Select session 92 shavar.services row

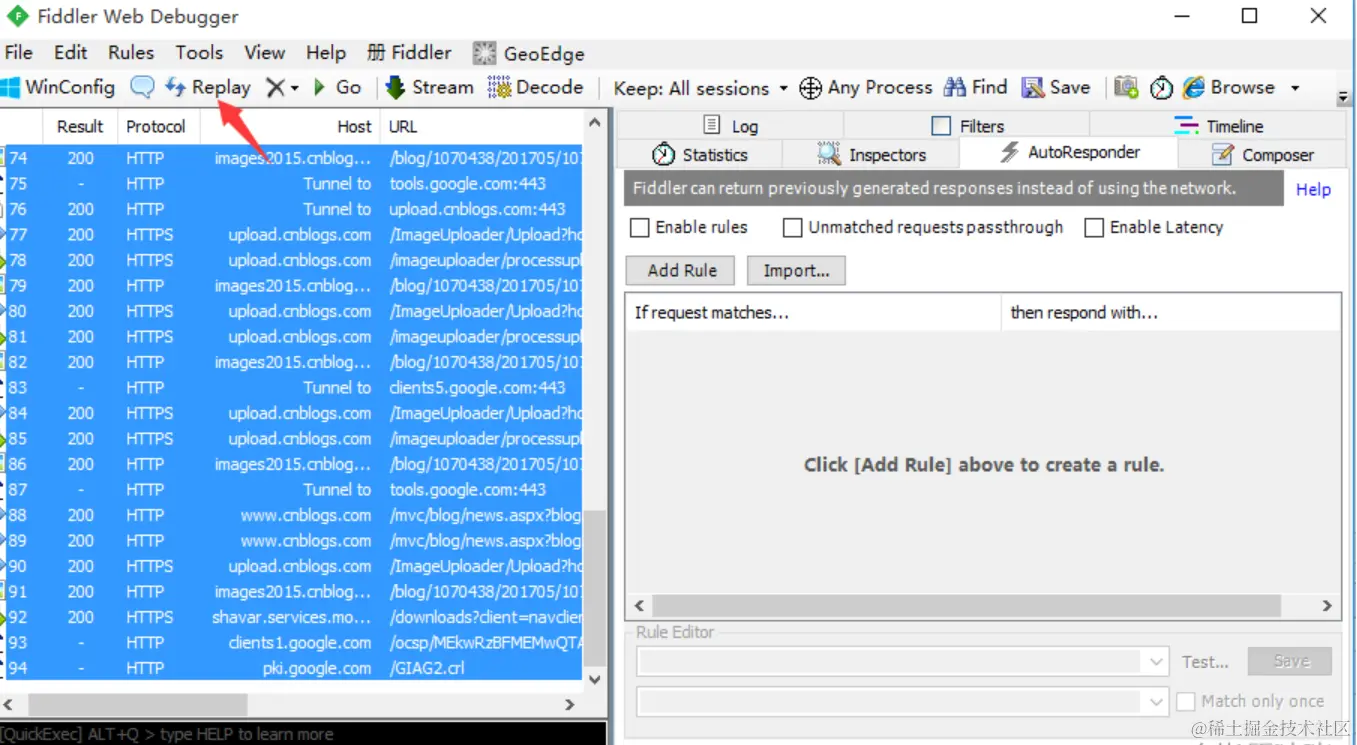[x=291, y=617]
